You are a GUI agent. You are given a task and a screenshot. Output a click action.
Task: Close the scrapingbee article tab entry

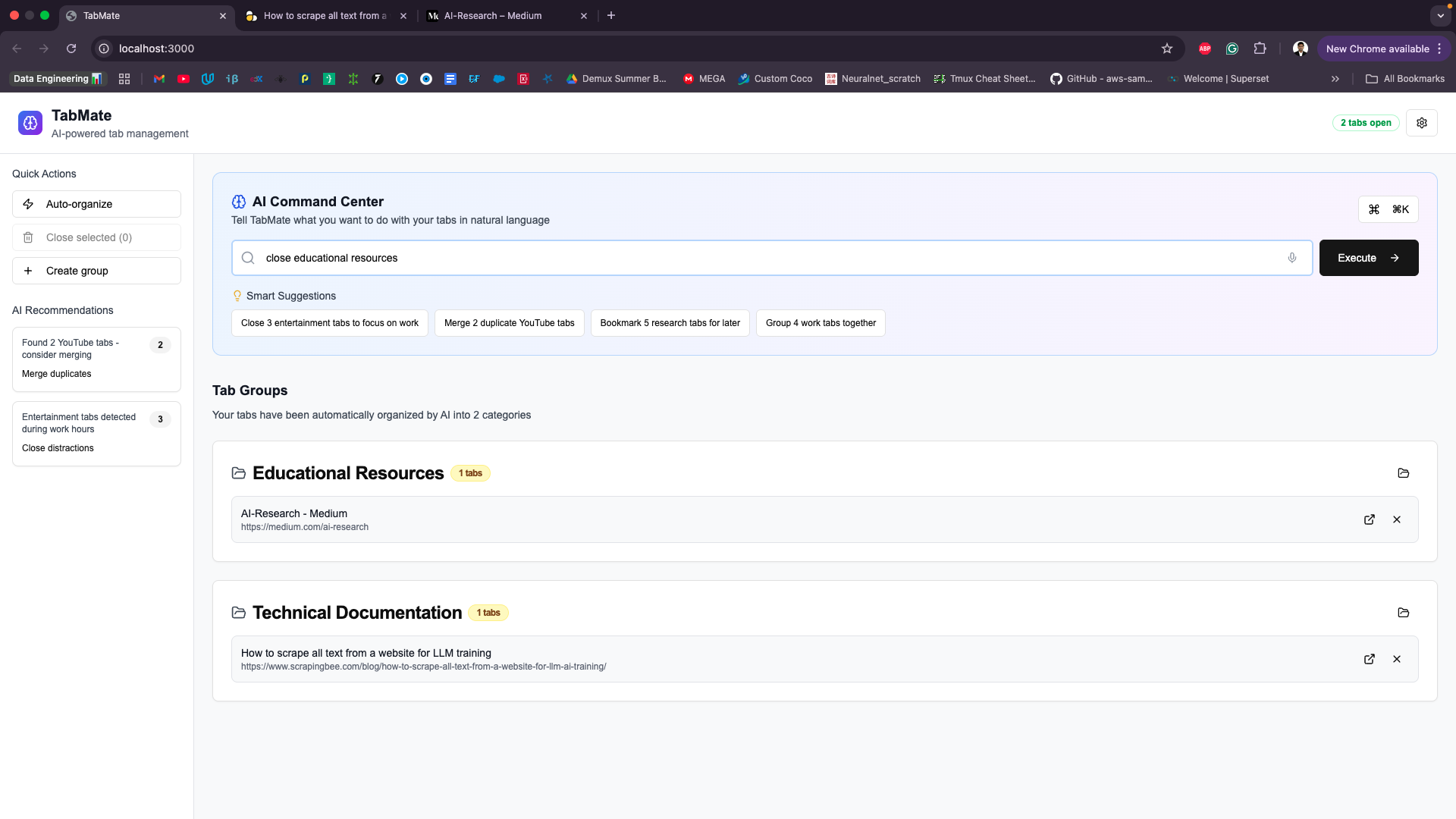pyautogui.click(x=1397, y=659)
